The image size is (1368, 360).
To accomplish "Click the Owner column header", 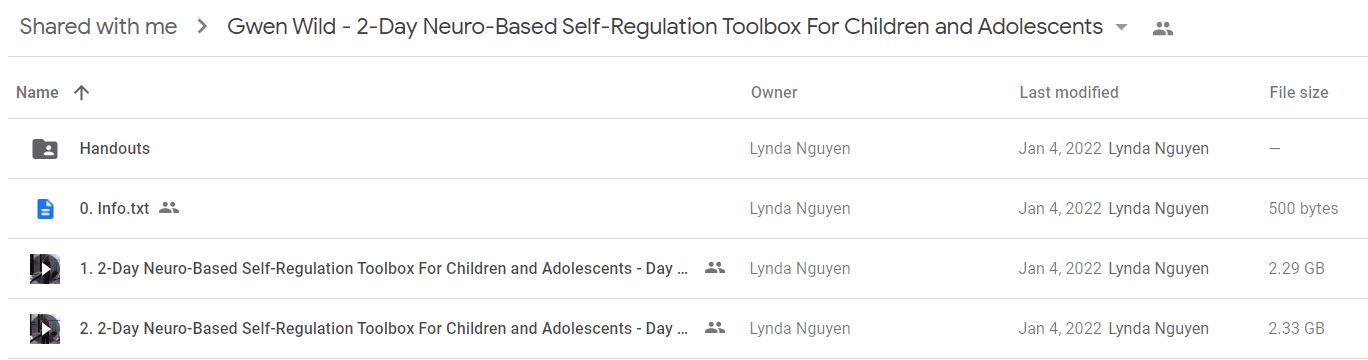I will [774, 92].
